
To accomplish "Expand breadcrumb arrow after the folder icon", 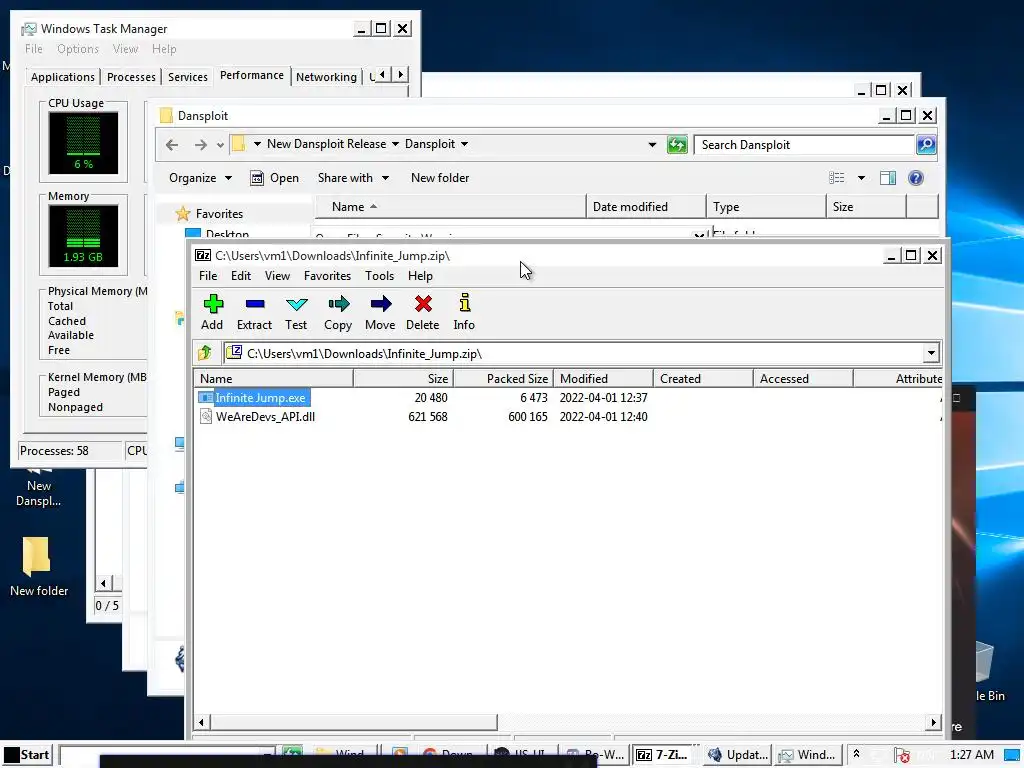I will (257, 144).
